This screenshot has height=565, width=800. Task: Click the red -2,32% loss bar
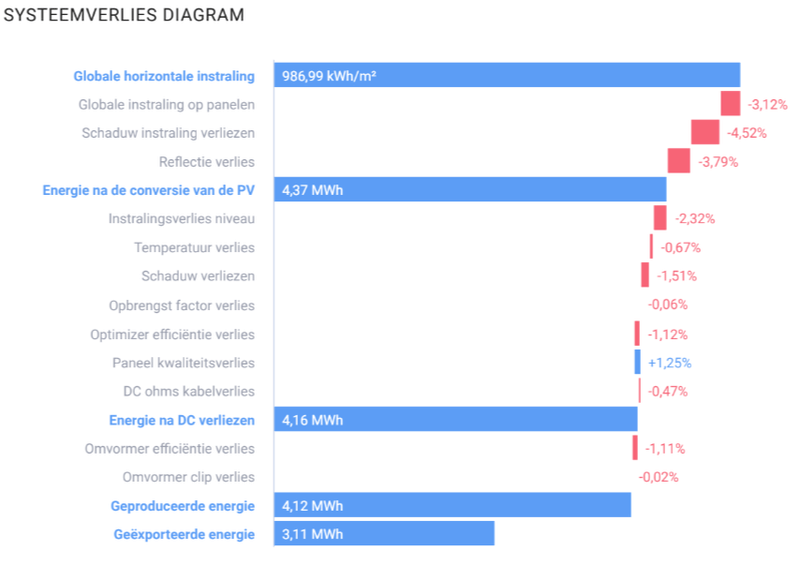[x=660, y=218]
